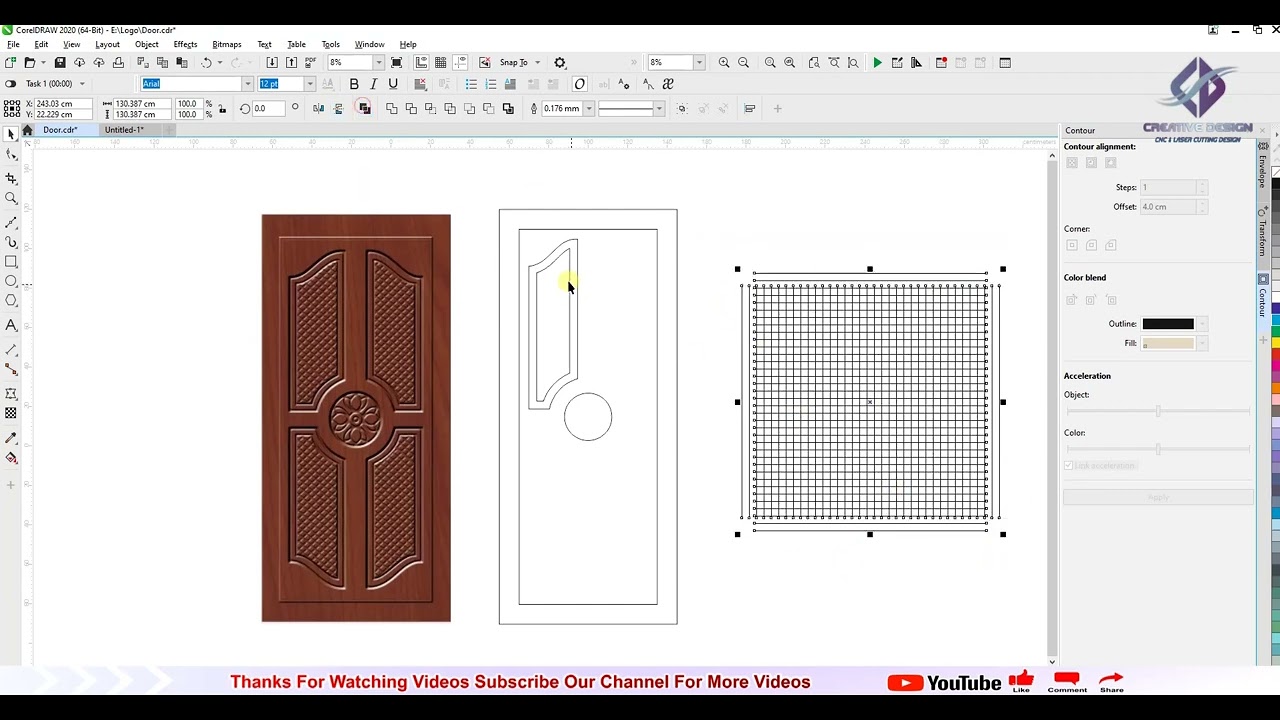This screenshot has width=1280, height=720.
Task: Expand the Snap To dropdown
Action: [x=537, y=63]
